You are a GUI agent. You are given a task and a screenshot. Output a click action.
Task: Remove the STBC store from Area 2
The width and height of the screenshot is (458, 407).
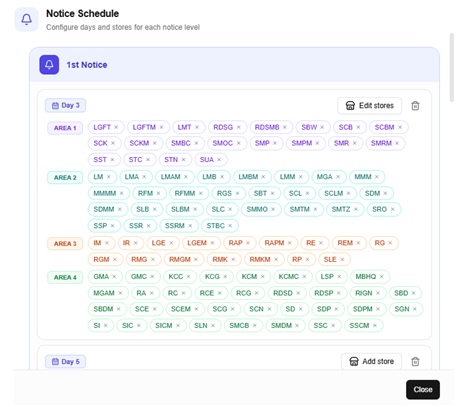pos(230,226)
